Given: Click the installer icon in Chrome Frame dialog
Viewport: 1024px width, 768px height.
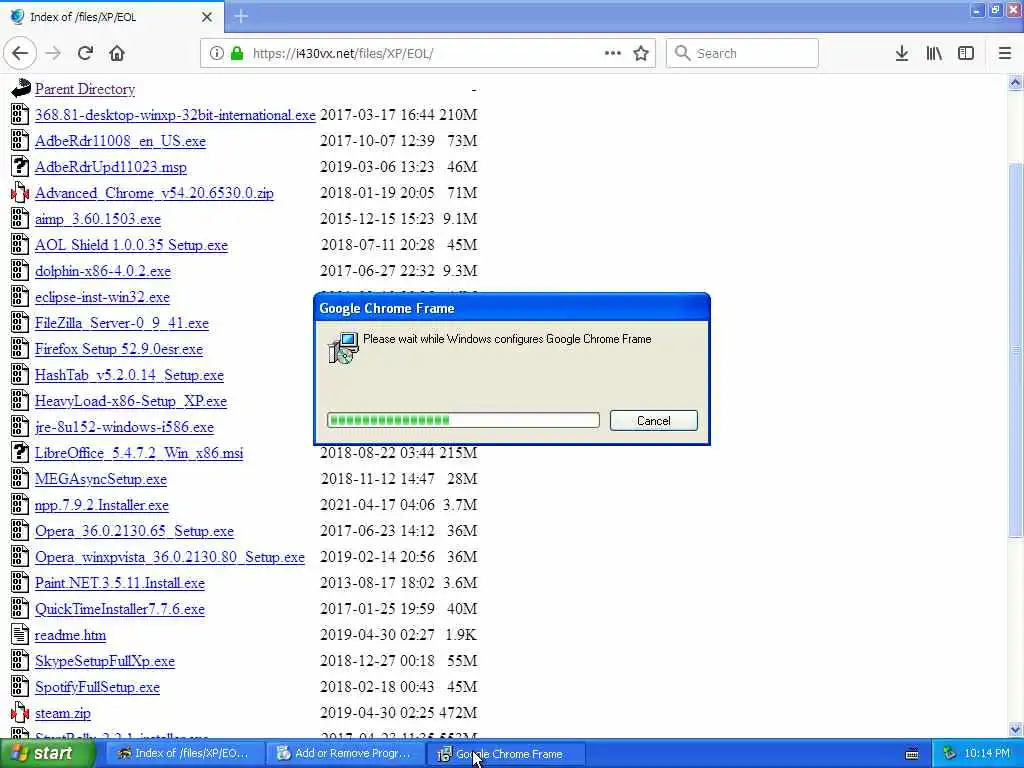Looking at the screenshot, I should coord(344,347).
